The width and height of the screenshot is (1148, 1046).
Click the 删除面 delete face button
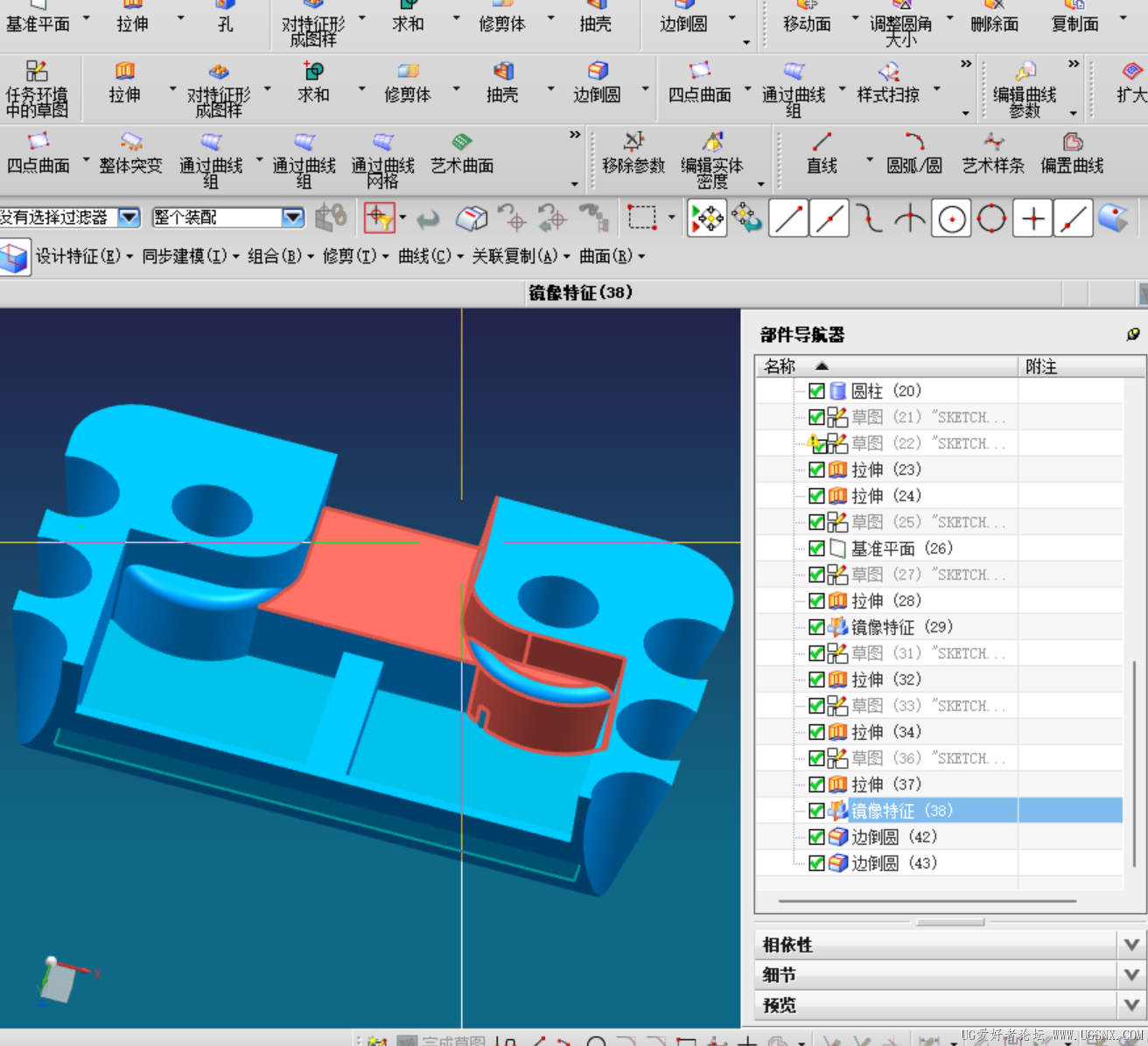(x=994, y=17)
